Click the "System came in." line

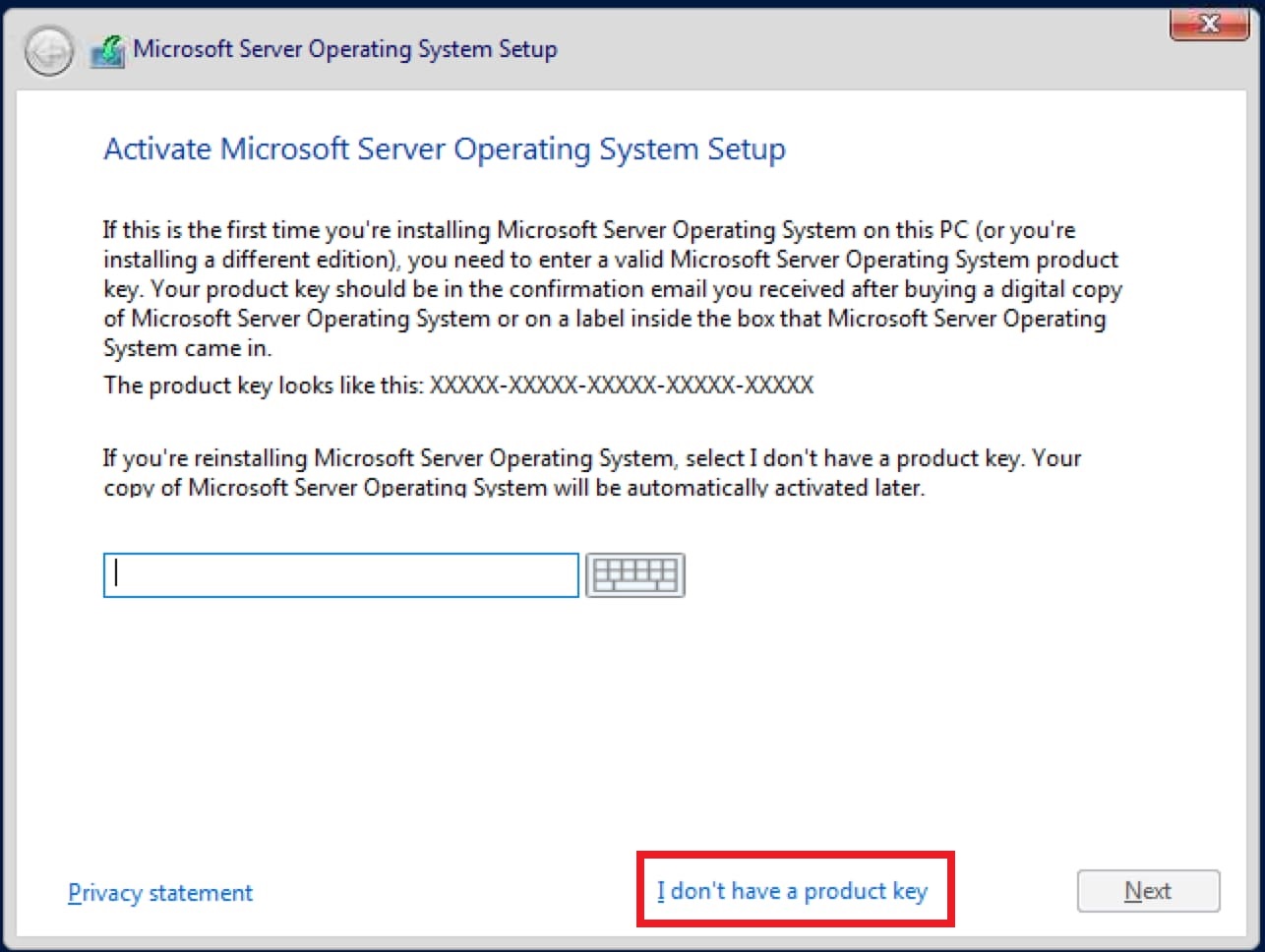[x=187, y=348]
